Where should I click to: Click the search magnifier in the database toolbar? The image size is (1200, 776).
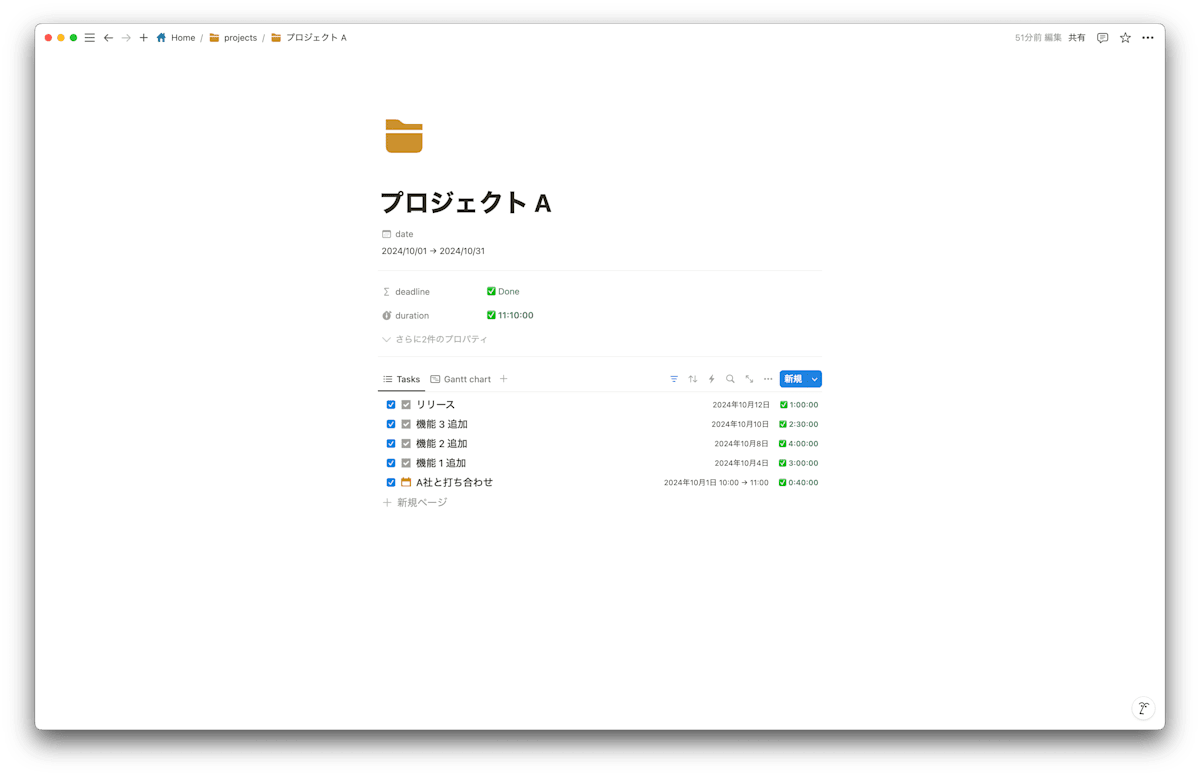(x=730, y=379)
